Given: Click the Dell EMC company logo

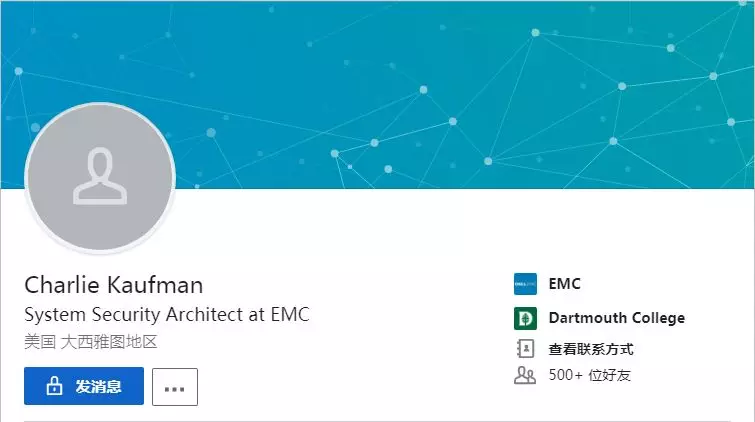Looking at the screenshot, I should pyautogui.click(x=525, y=284).
